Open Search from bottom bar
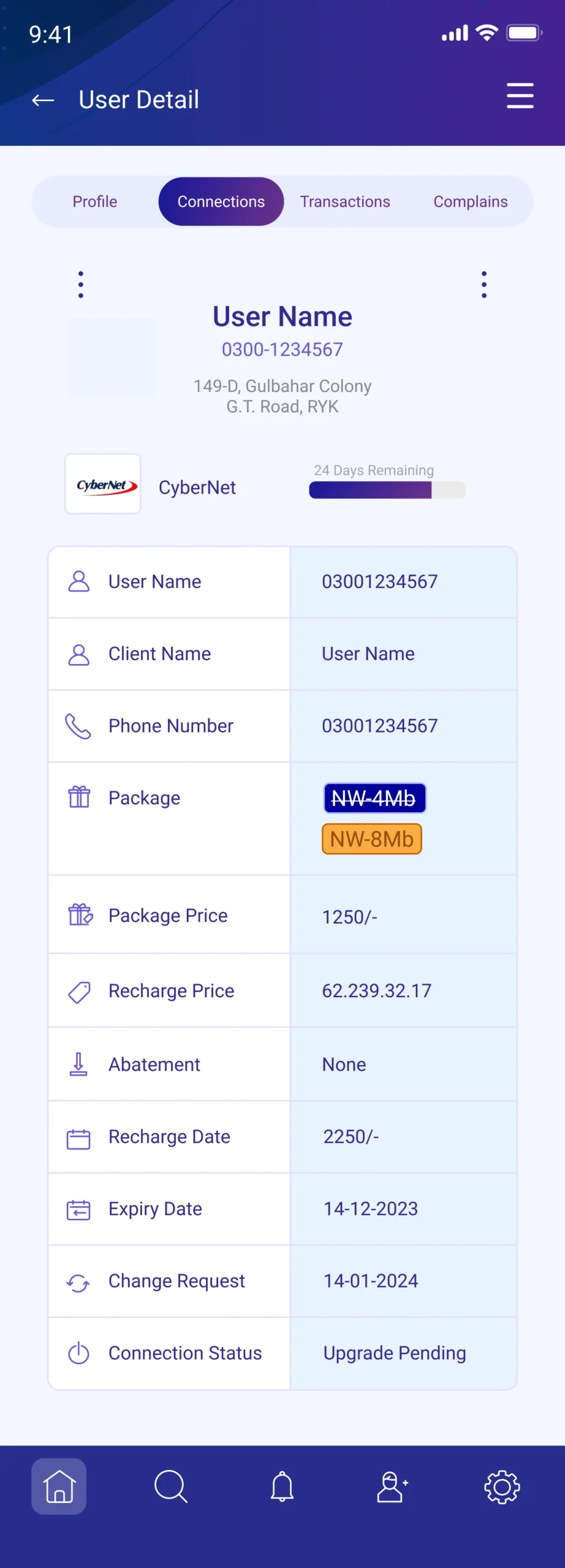 pyautogui.click(x=170, y=1486)
